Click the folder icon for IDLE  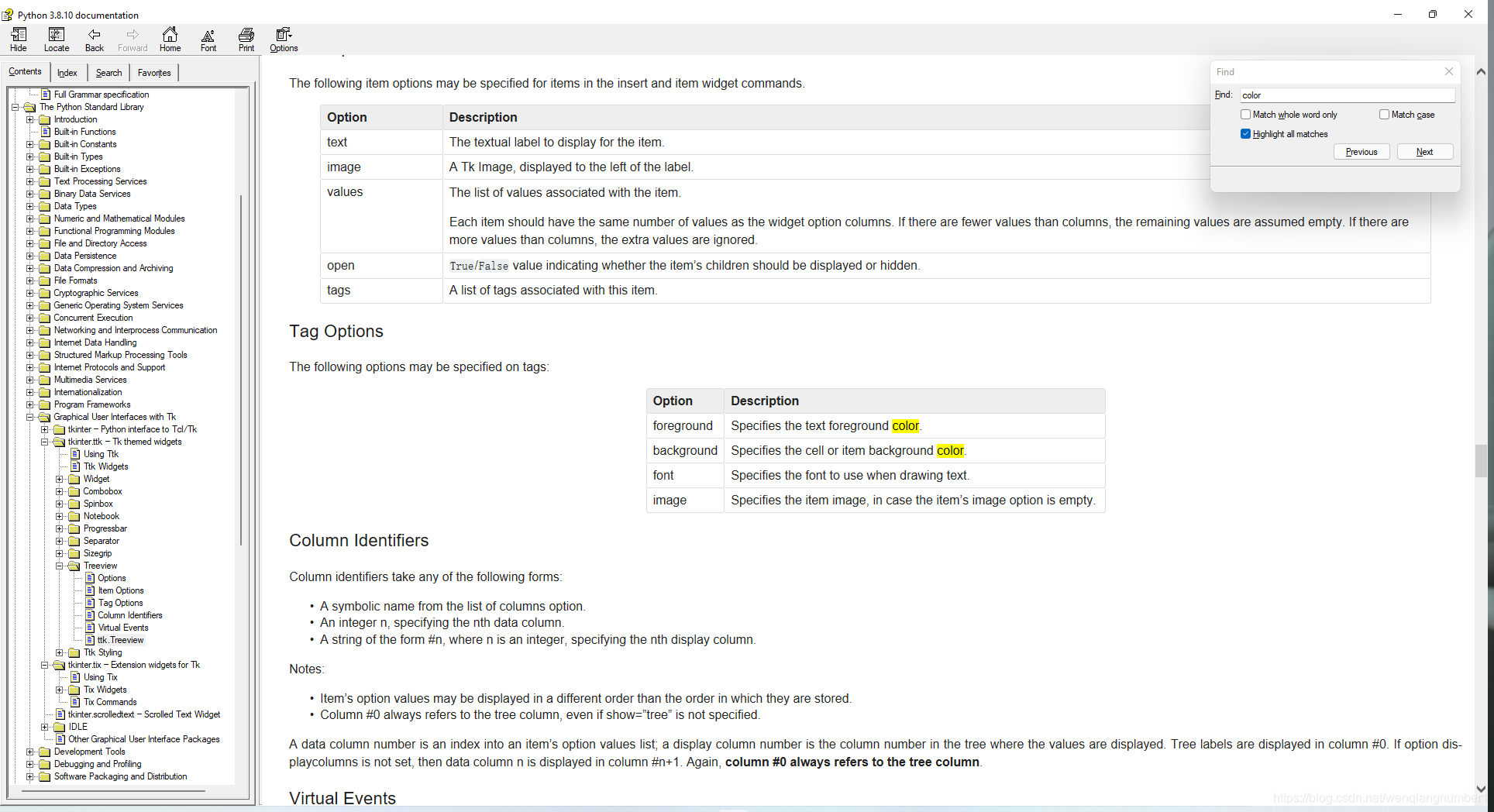click(x=60, y=727)
